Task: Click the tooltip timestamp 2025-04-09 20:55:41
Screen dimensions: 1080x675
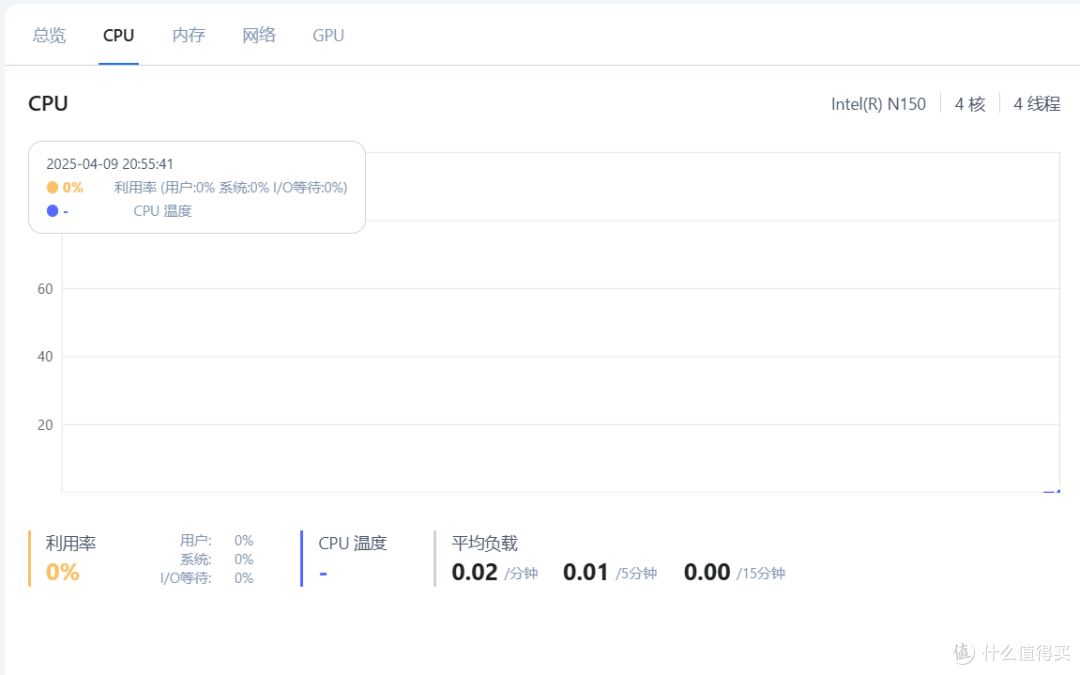Action: tap(110, 164)
